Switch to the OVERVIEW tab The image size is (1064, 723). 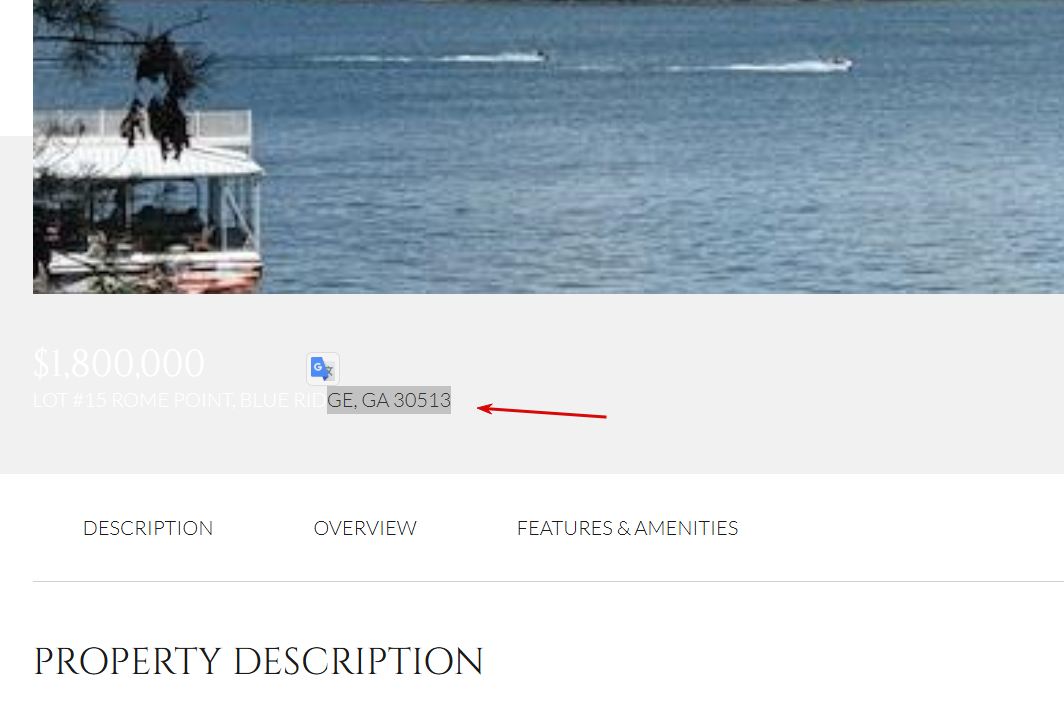365,528
